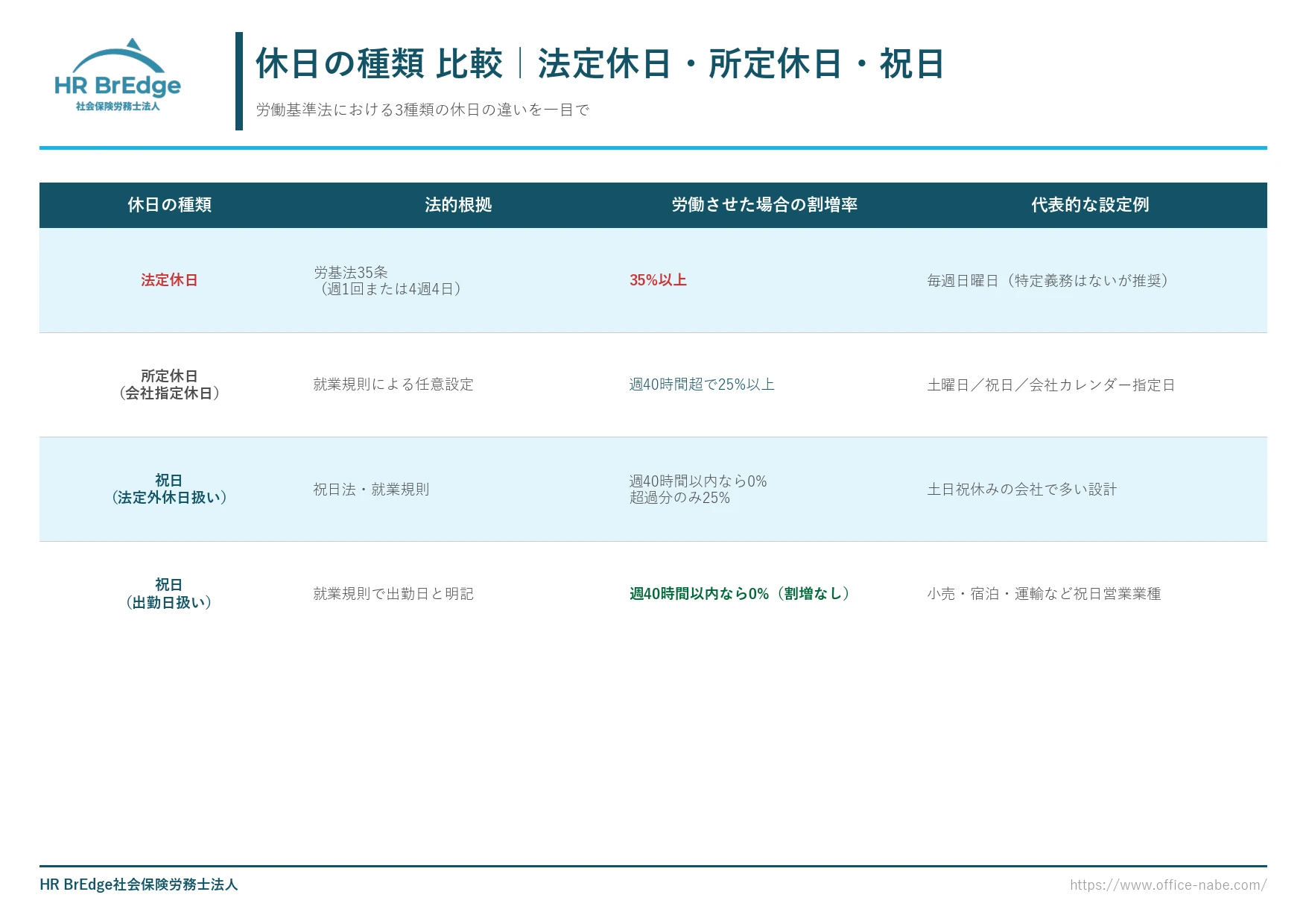Click cell 小売・宿泊・運輸など祝日営業業種
Screen dimensions: 1306x924
pyautogui.click(x=1044, y=593)
